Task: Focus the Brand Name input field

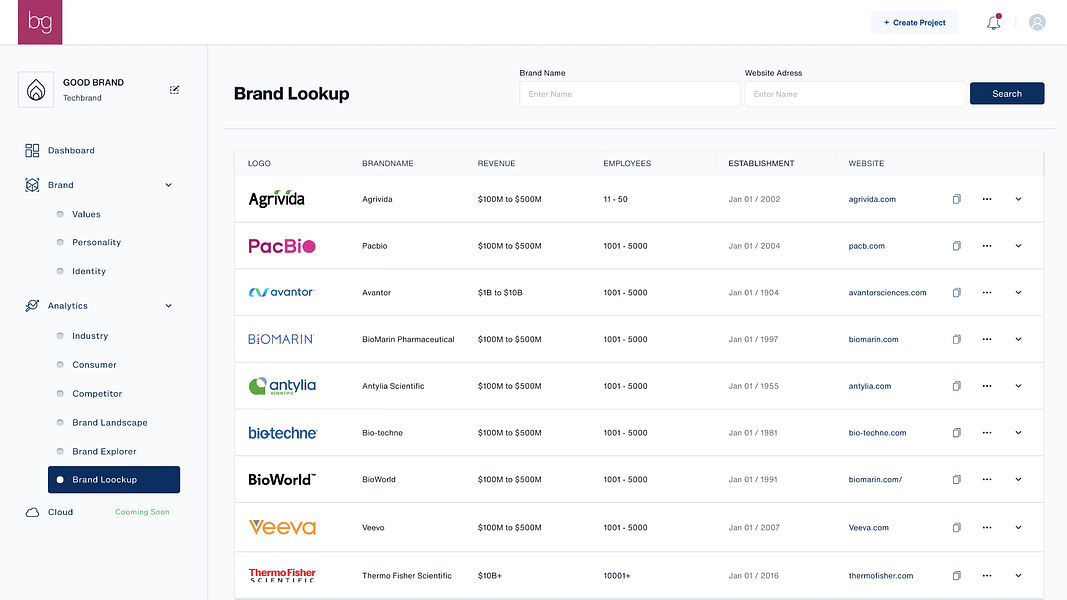Action: (x=629, y=94)
